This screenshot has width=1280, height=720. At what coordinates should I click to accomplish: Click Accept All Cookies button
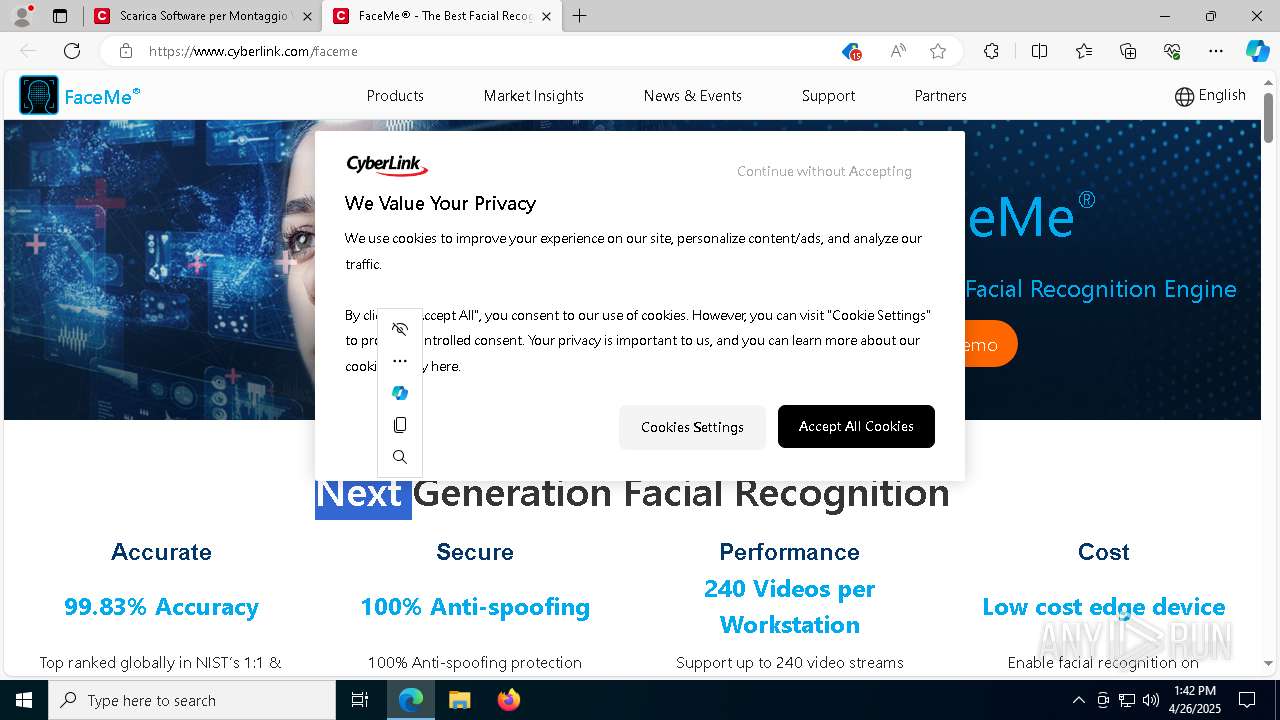click(856, 426)
